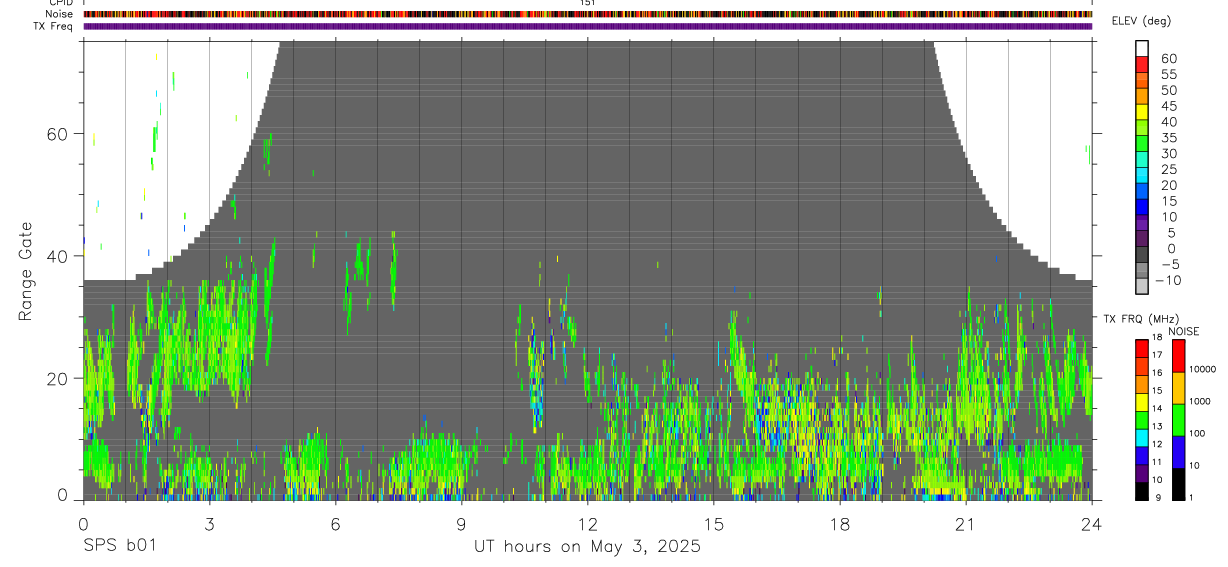
Task: Click the 3 hour tick label on the time axis
Action: tap(209, 524)
